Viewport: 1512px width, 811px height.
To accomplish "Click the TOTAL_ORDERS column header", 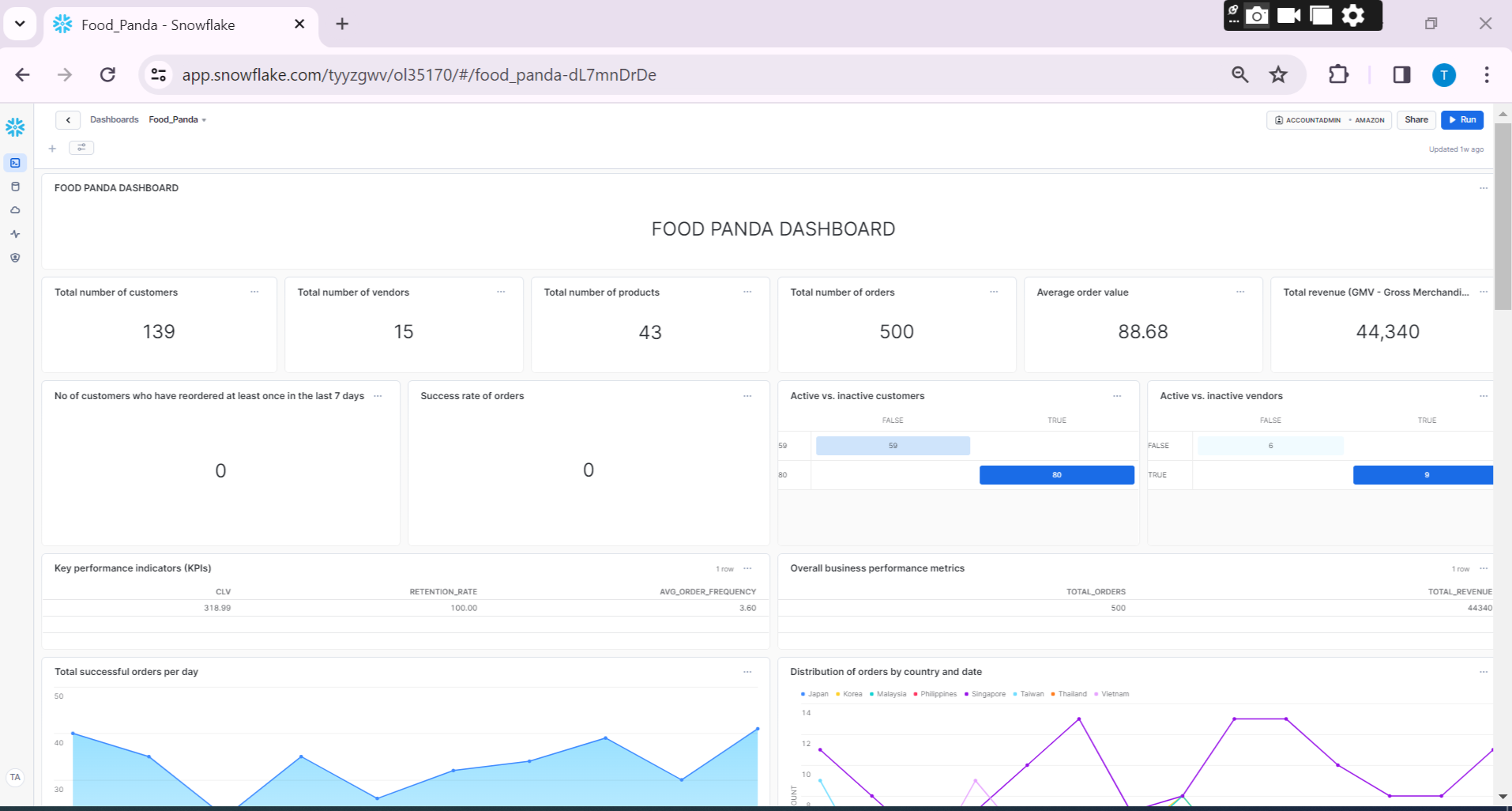I will pos(1096,592).
